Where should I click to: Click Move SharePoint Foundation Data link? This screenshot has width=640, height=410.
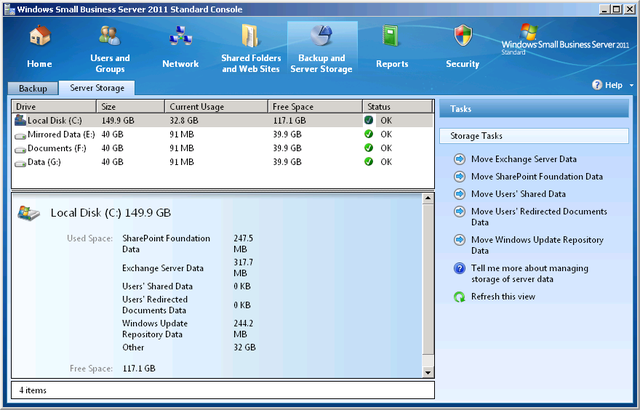tap(537, 177)
